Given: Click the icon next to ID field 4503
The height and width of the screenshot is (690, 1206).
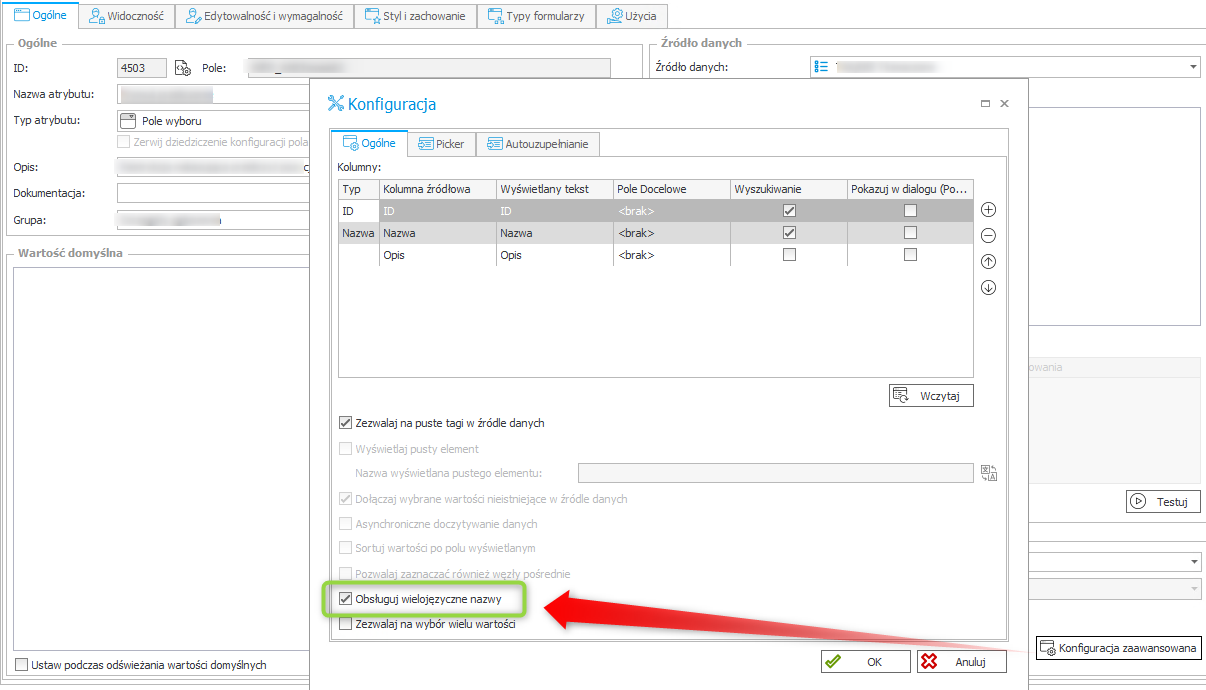Looking at the screenshot, I should pos(182,68).
